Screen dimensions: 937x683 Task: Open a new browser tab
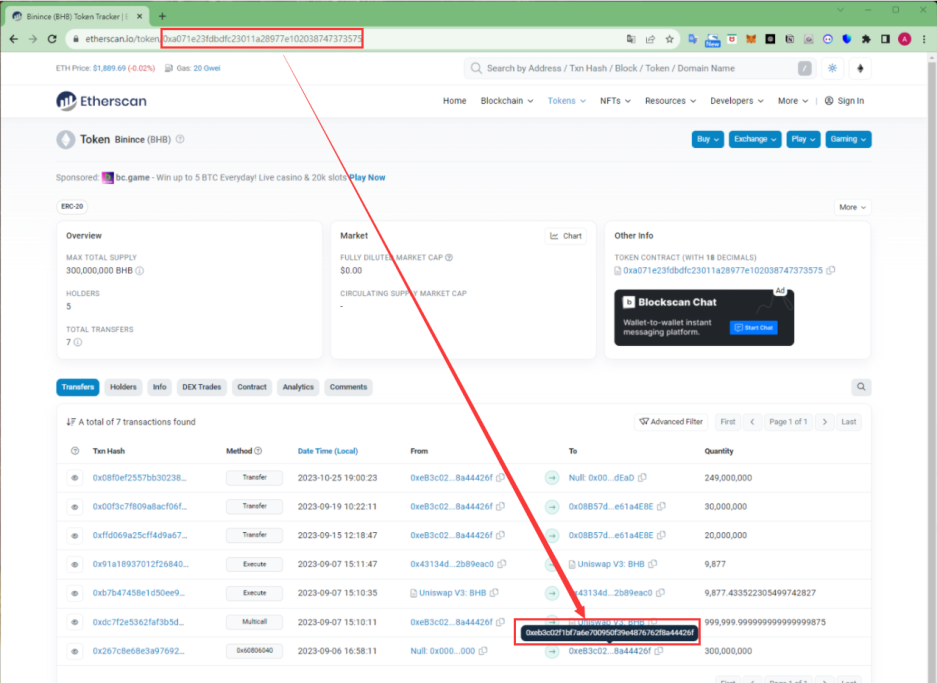(x=163, y=16)
